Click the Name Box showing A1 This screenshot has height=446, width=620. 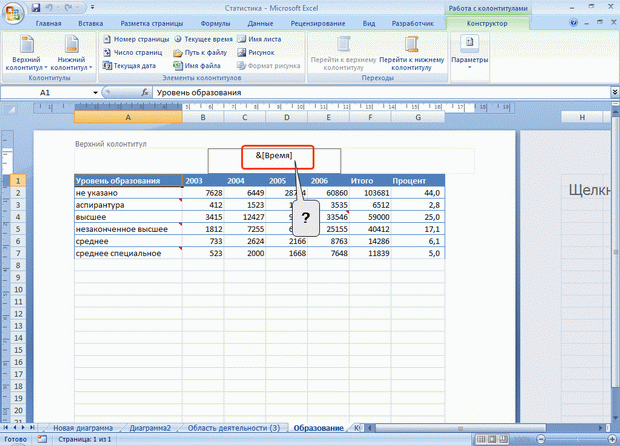[45, 93]
